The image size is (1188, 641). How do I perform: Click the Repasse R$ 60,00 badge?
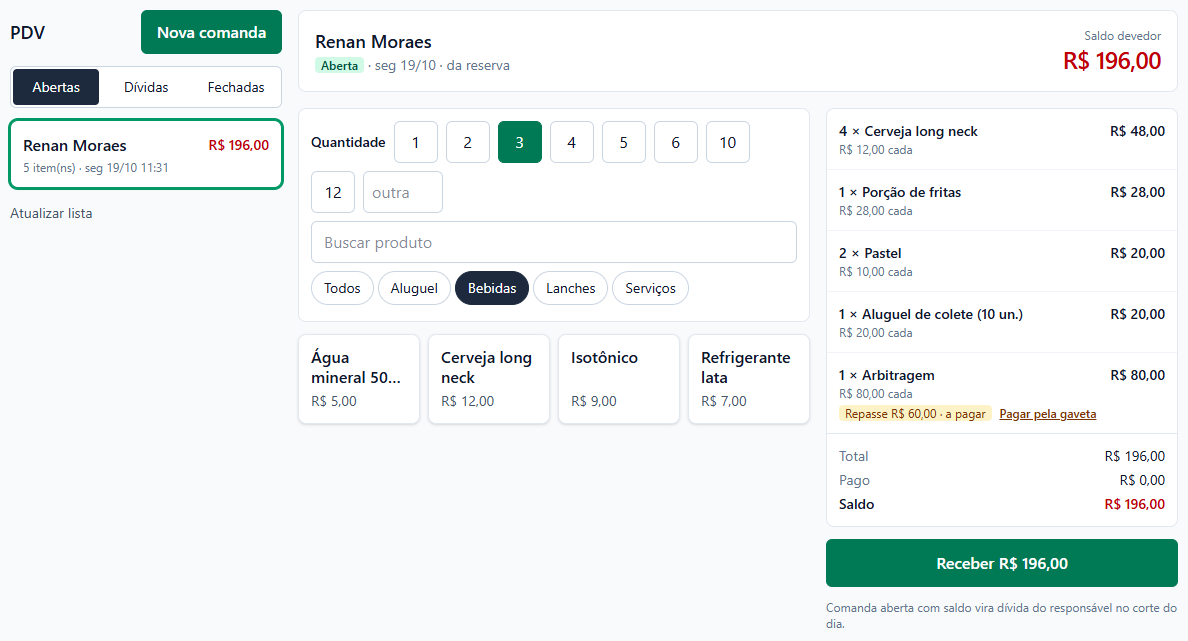point(915,414)
